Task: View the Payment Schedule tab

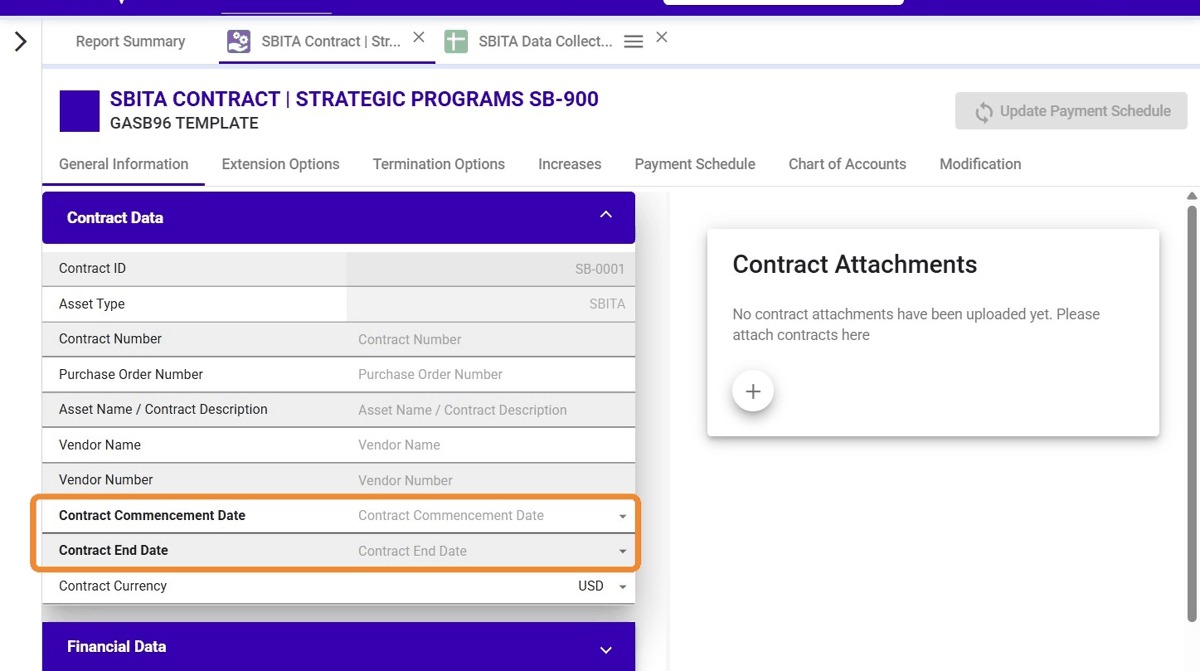Action: (695, 164)
